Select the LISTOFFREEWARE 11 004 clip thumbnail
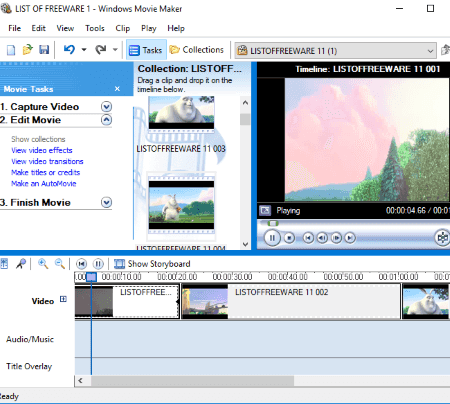450x404 pixels. [181, 205]
